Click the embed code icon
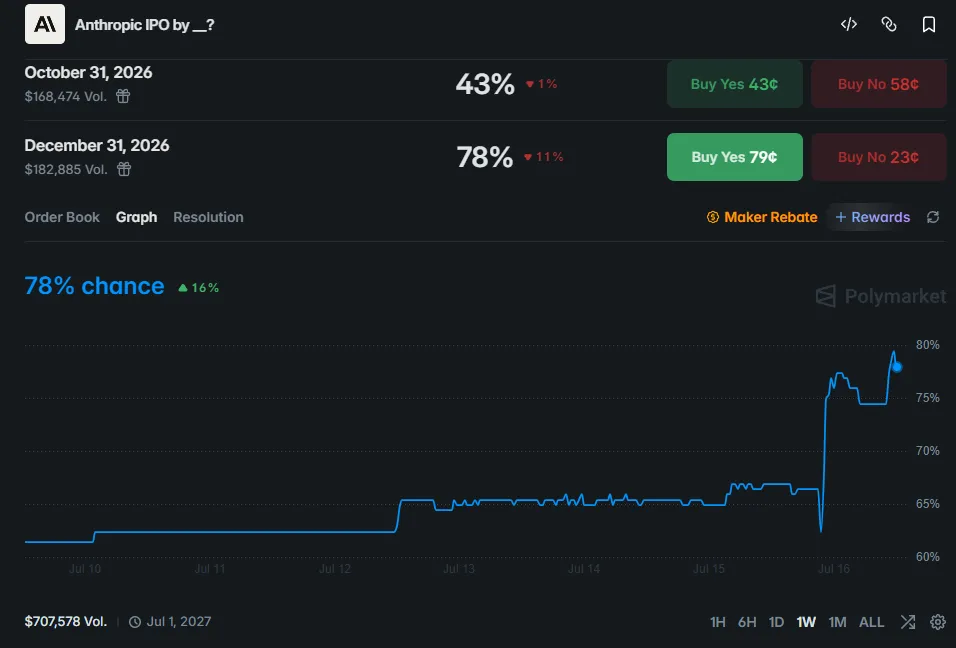The height and width of the screenshot is (648, 956). tap(849, 24)
